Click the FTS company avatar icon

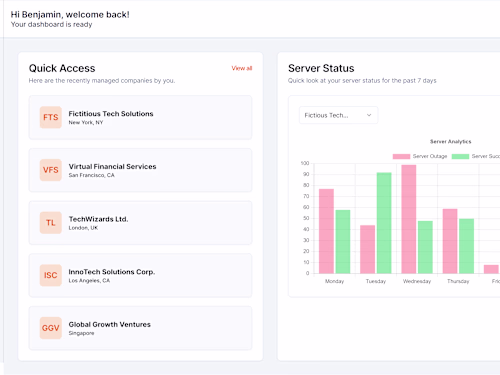tap(51, 117)
